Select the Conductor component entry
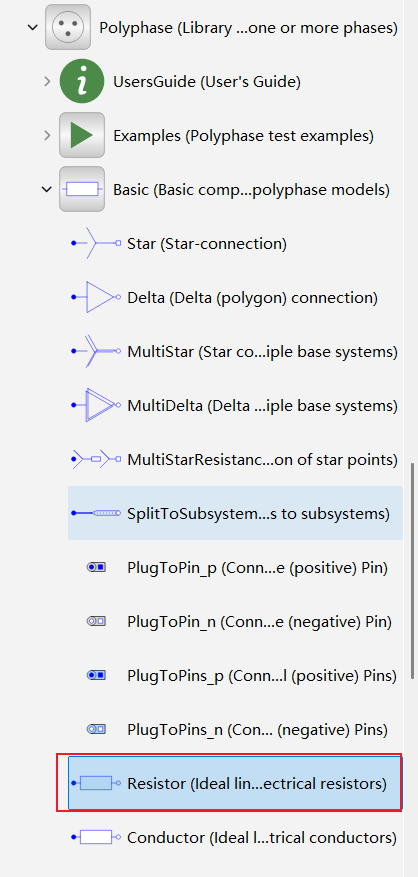Image resolution: width=418 pixels, height=877 pixels. pos(235,837)
